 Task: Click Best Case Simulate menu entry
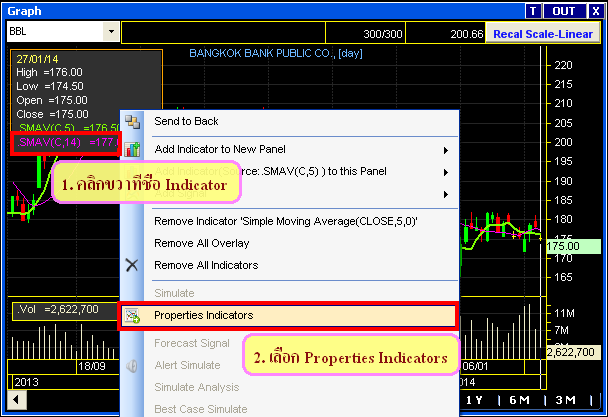(x=200, y=409)
